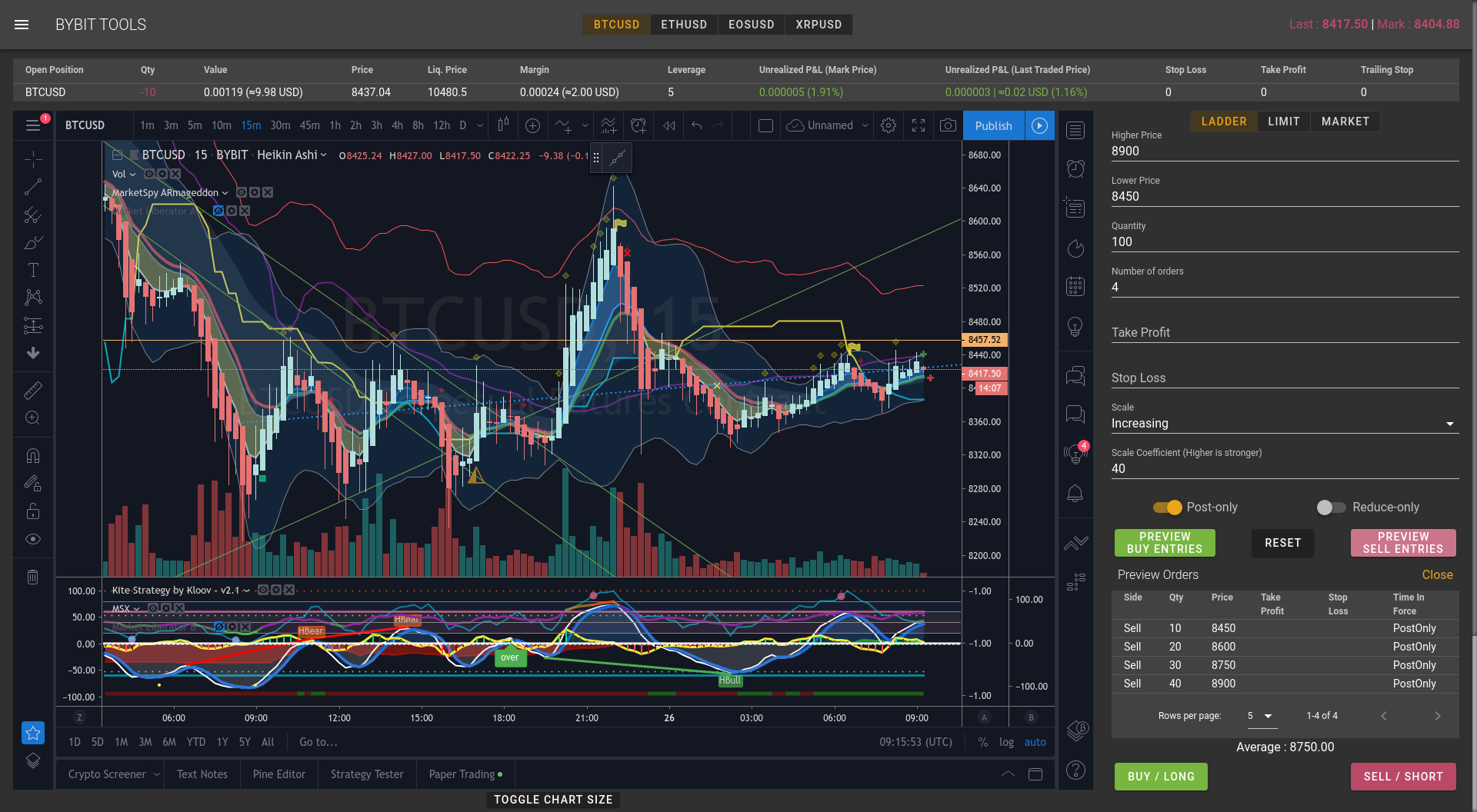Hide the Vol indicator eye toggle
Screen dimensions: 1477x812
[x=149, y=174]
